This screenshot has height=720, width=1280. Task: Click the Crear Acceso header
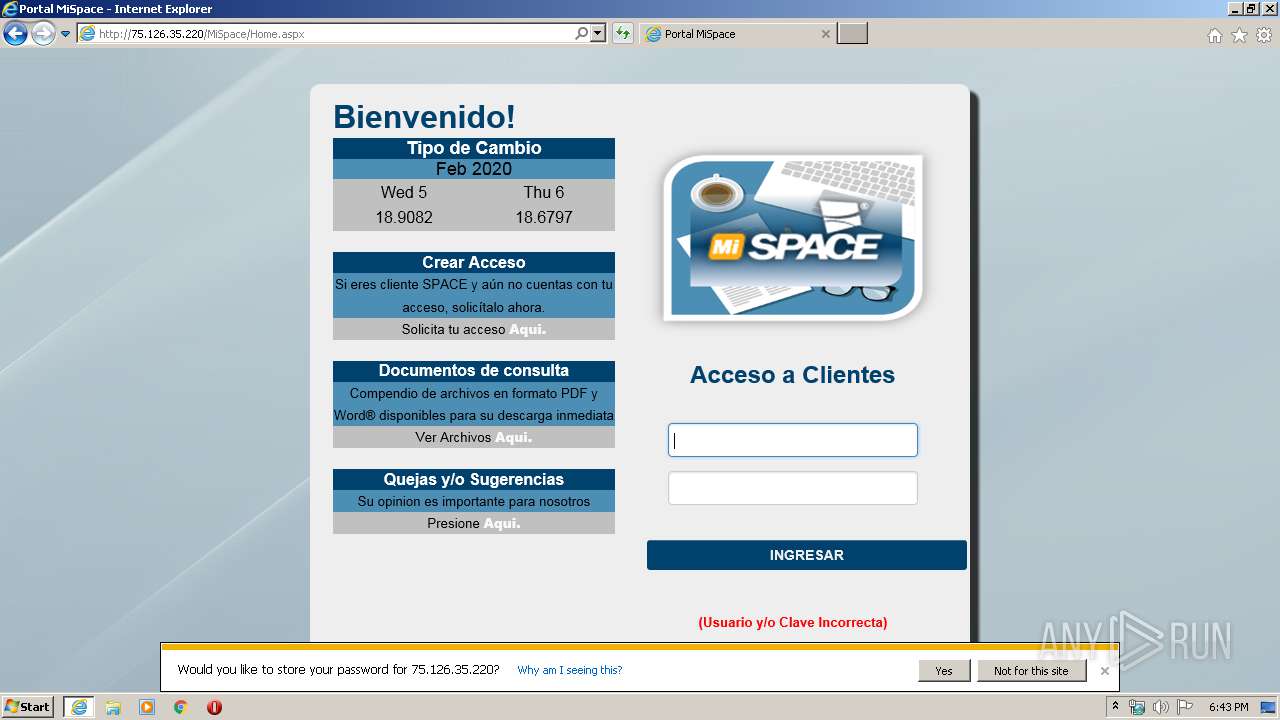click(x=474, y=262)
